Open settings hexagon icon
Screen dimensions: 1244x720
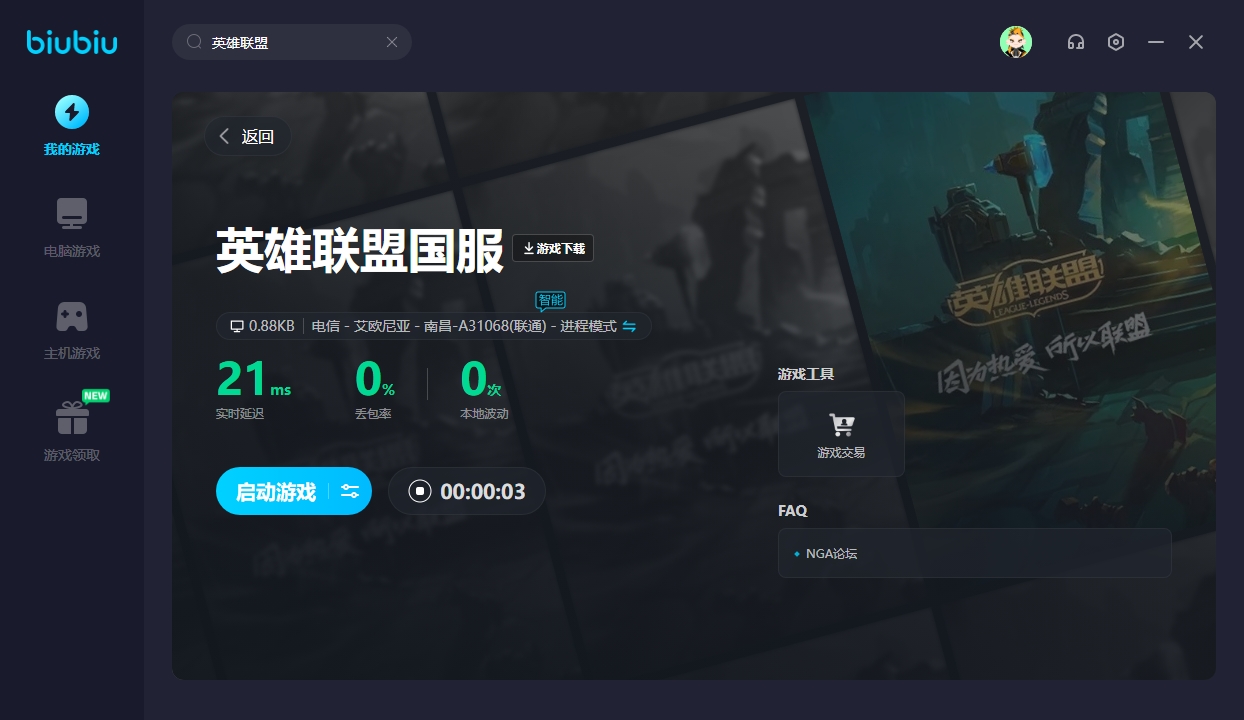pos(1116,42)
